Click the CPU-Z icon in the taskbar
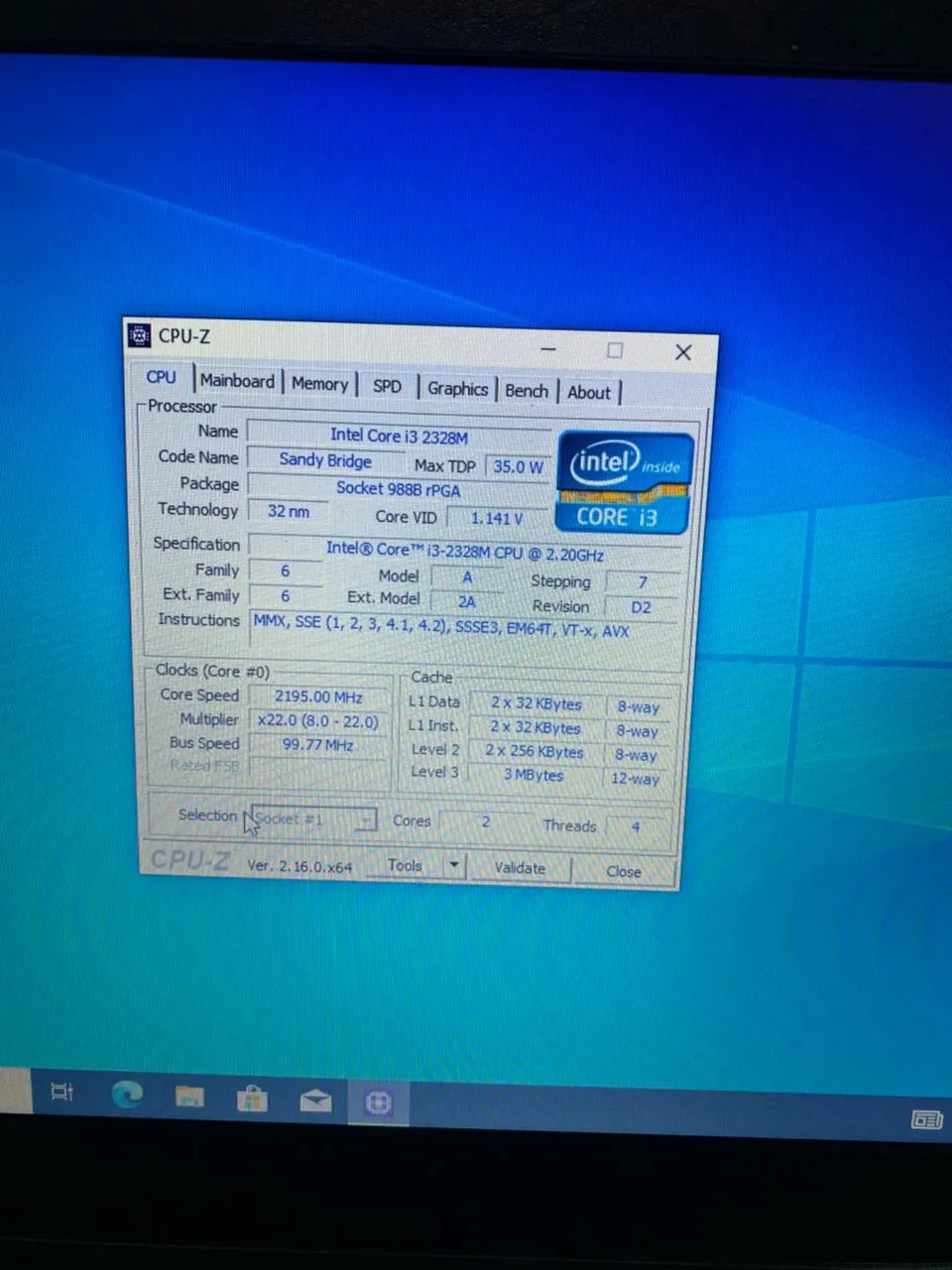 378,1102
